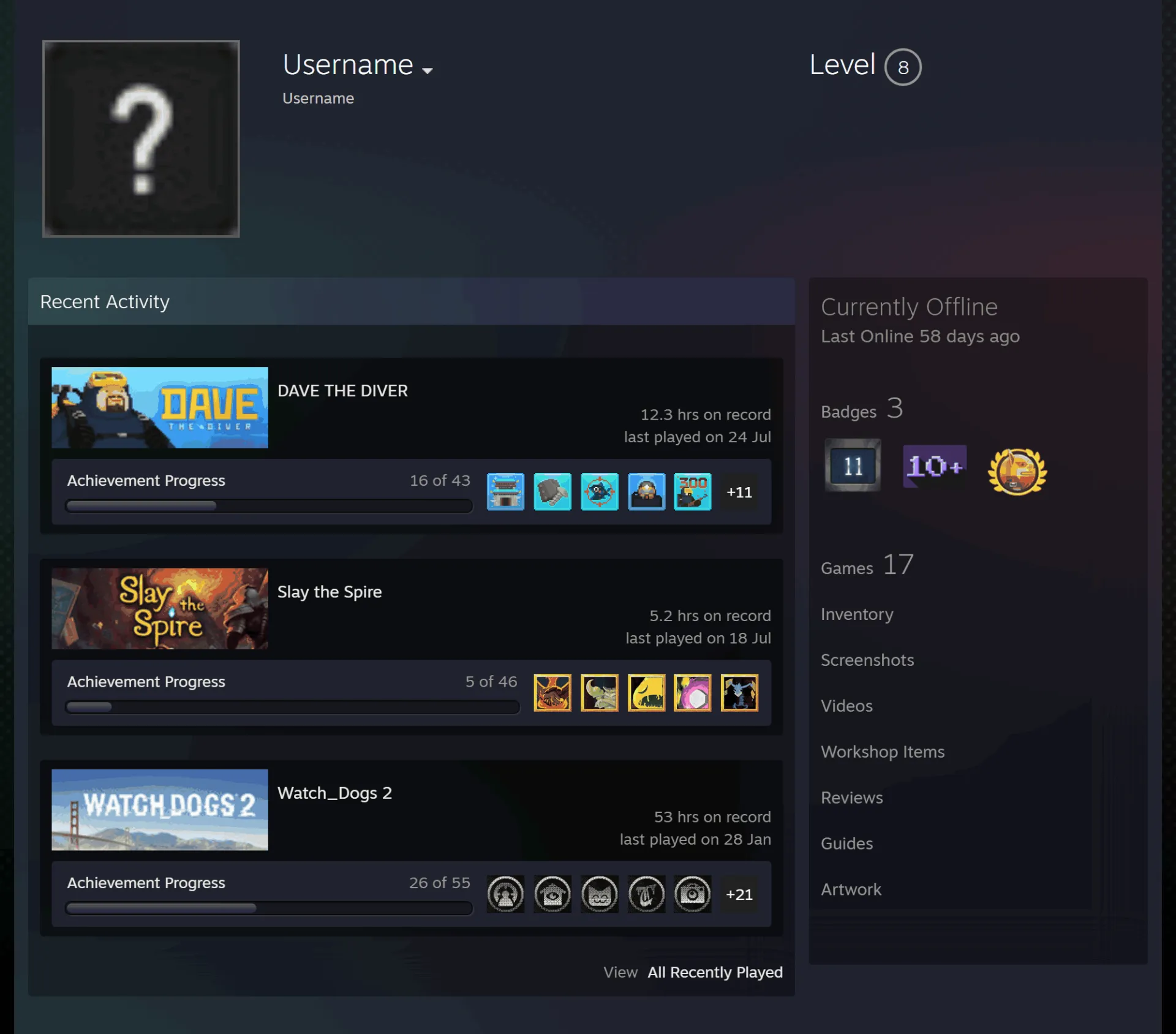Open the Inventory link
The width and height of the screenshot is (1176, 1034).
click(x=857, y=614)
